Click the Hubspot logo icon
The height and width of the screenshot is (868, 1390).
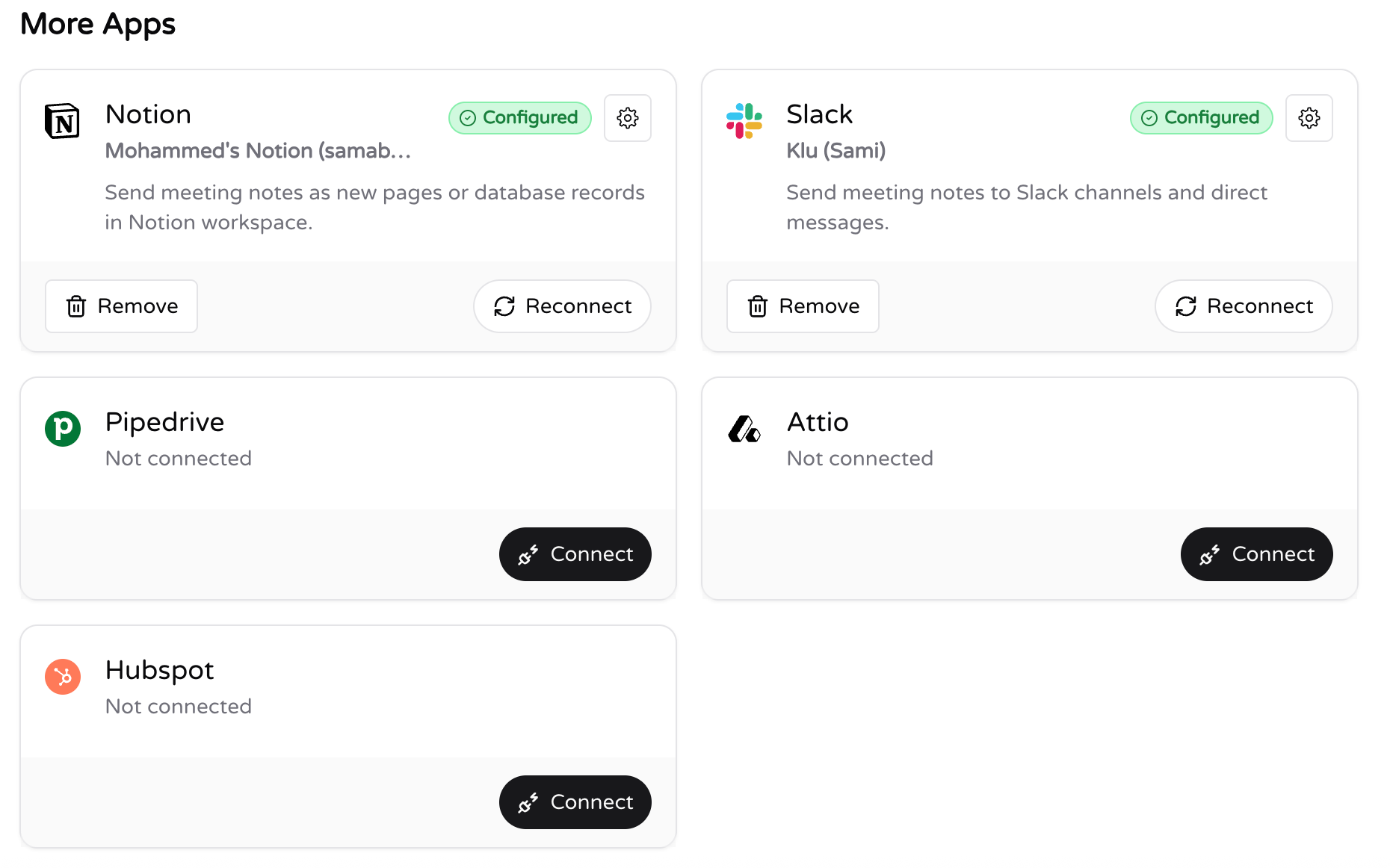click(63, 677)
